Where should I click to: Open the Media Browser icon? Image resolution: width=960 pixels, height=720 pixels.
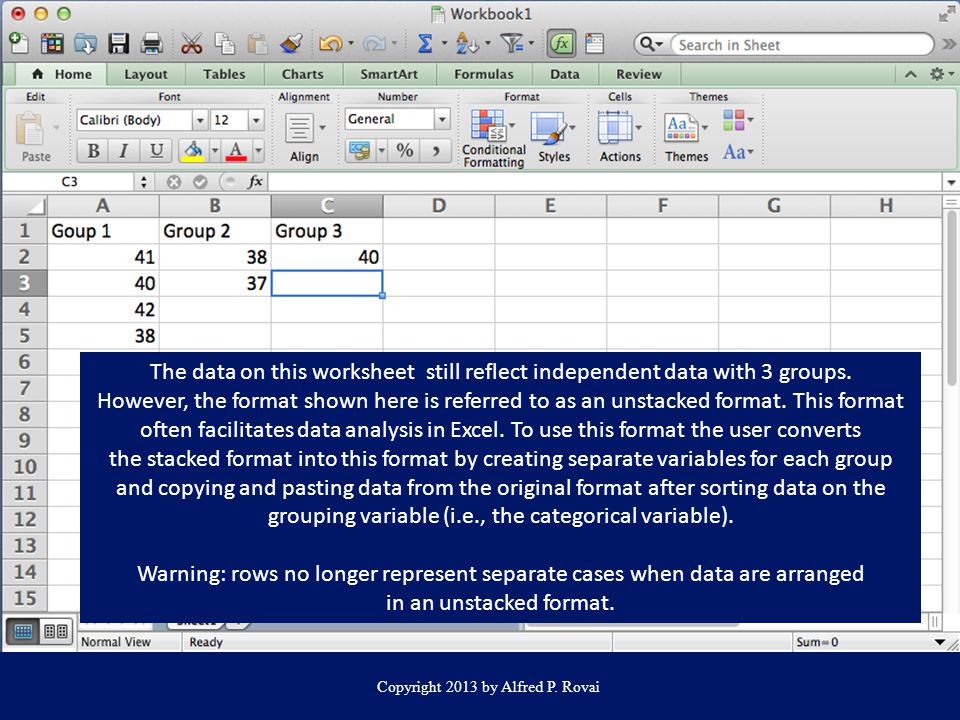(x=594, y=44)
